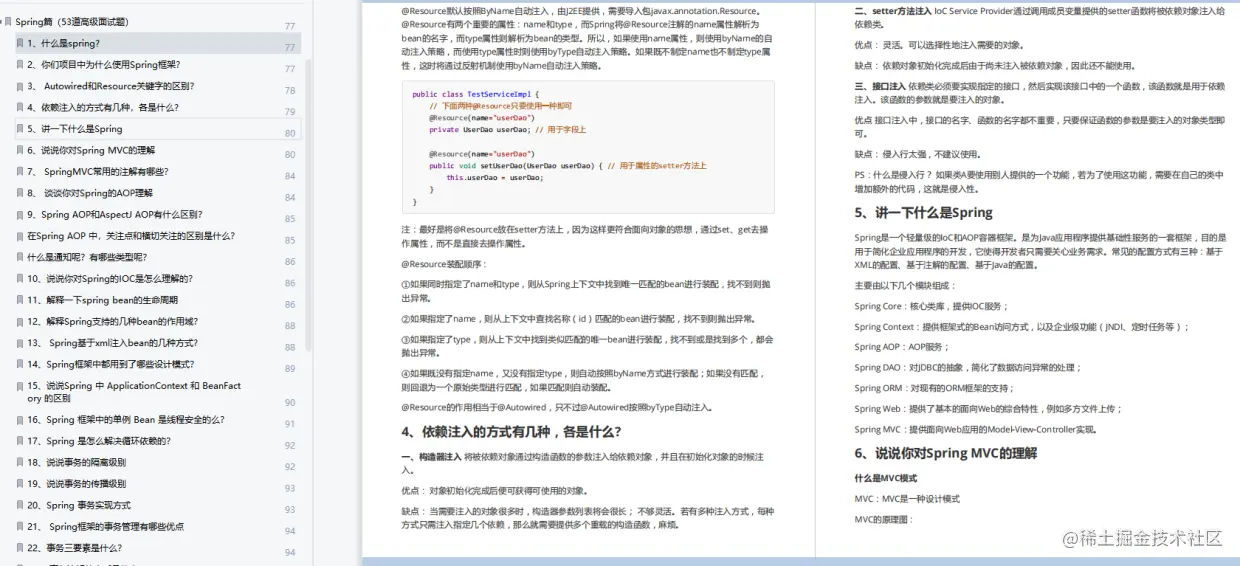Click page number 78 in bookmark list
1240x566 pixels.
coord(290,90)
